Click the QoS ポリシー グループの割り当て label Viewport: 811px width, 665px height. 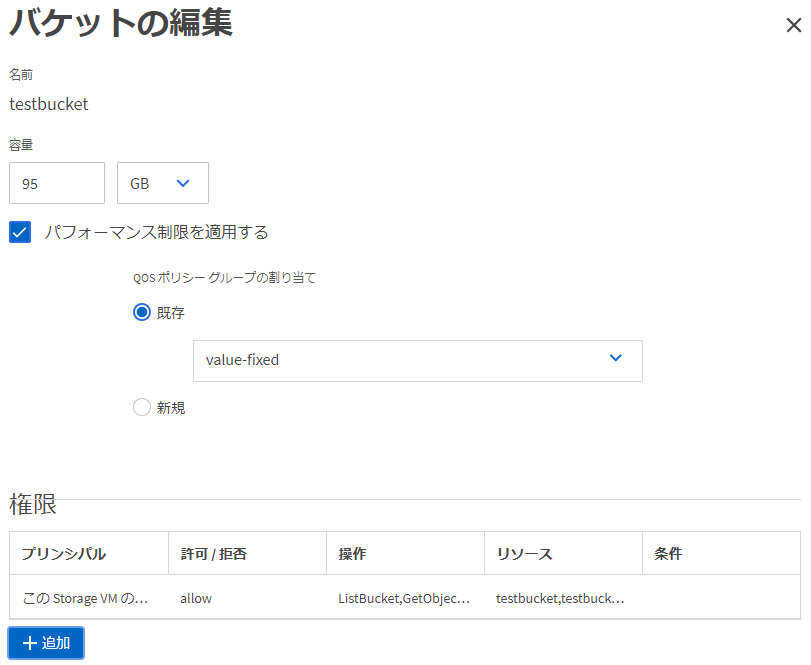point(224,278)
